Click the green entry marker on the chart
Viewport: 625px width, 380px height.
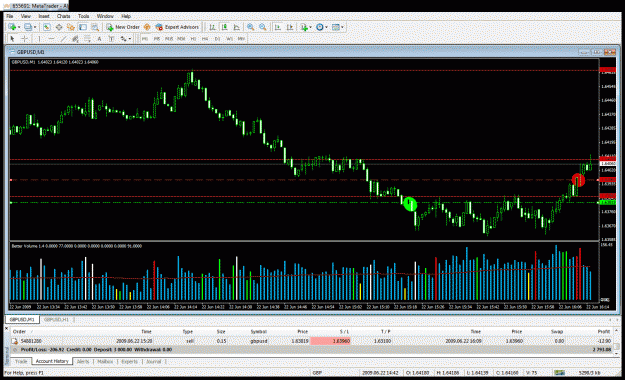[410, 204]
